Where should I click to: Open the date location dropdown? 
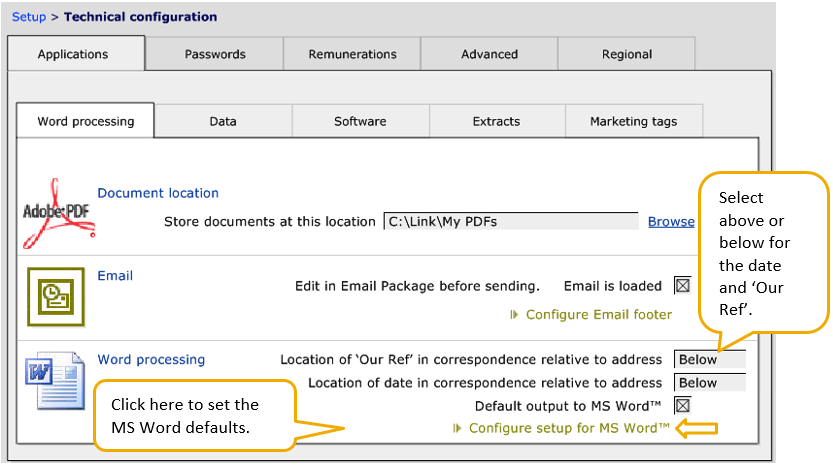point(710,382)
